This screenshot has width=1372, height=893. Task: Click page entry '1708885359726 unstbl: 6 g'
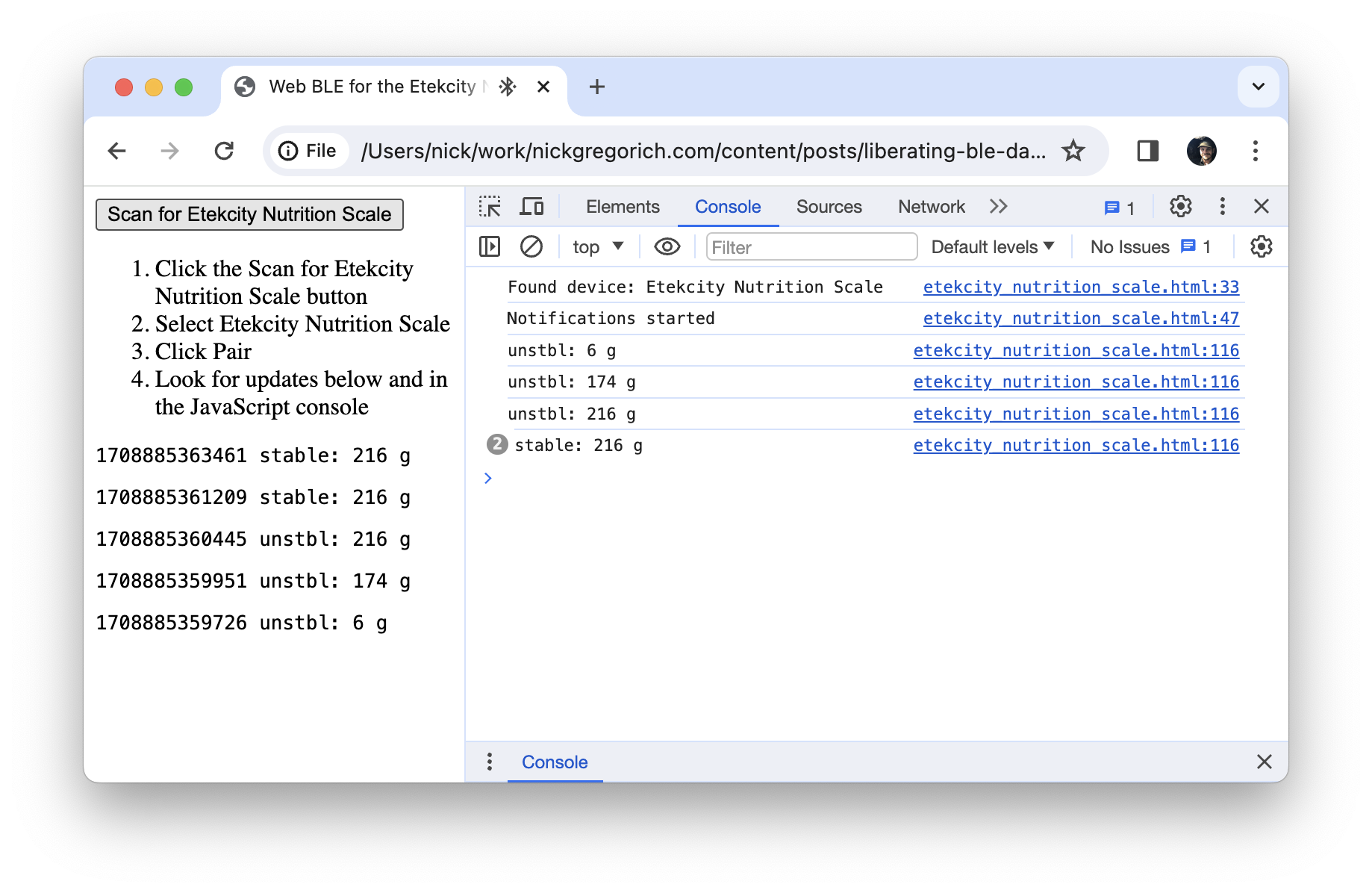click(241, 623)
